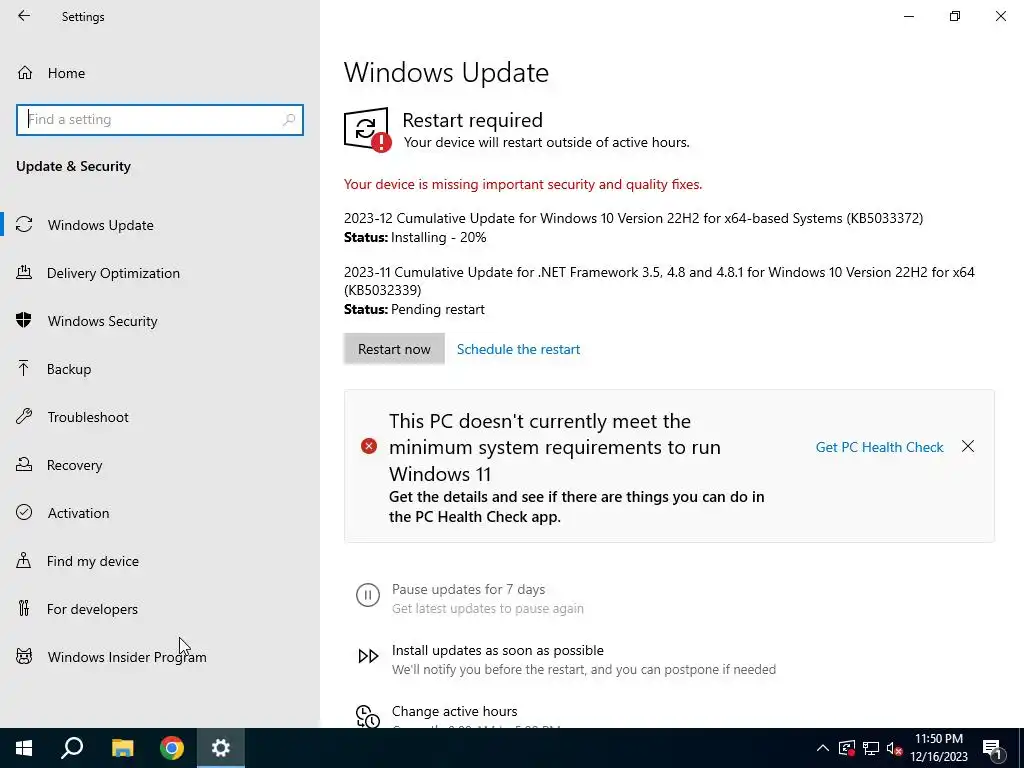Select Windows Update in the sidebar

point(160,225)
